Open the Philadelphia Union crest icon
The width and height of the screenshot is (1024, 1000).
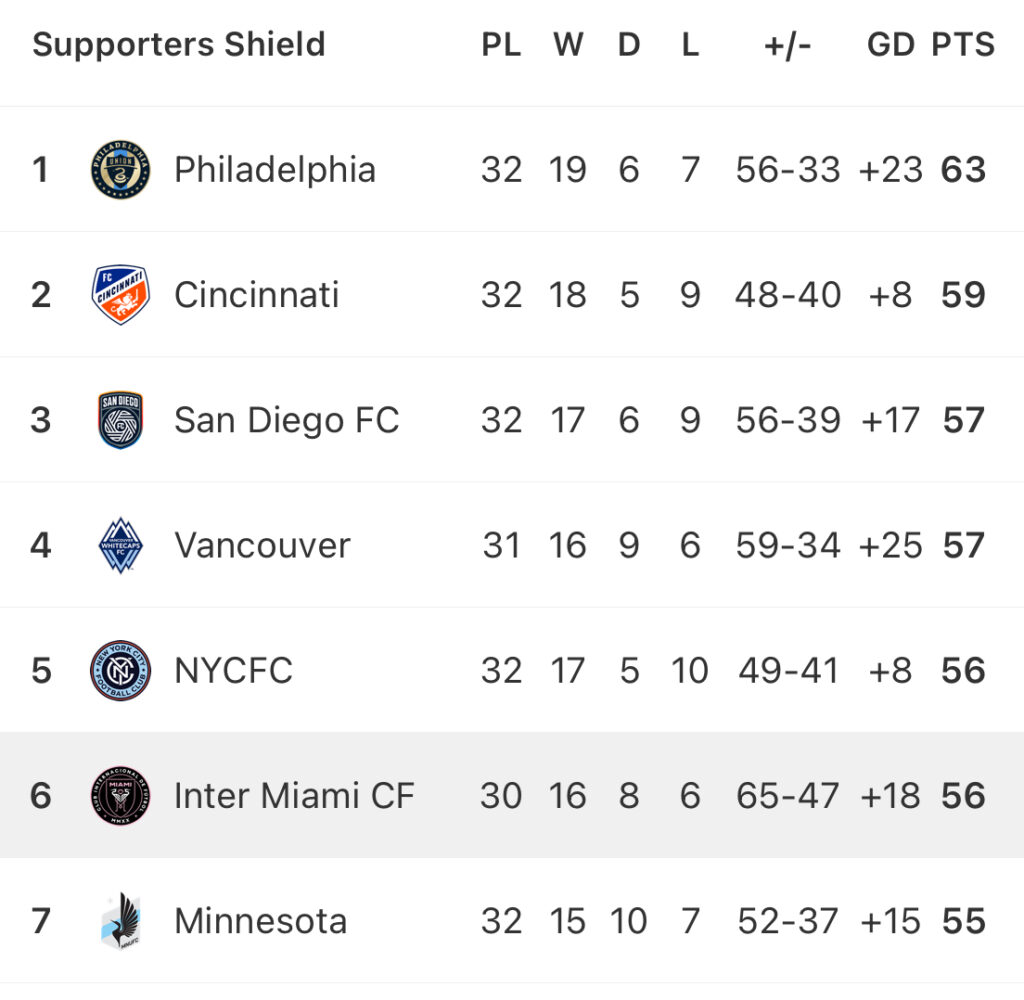[120, 169]
